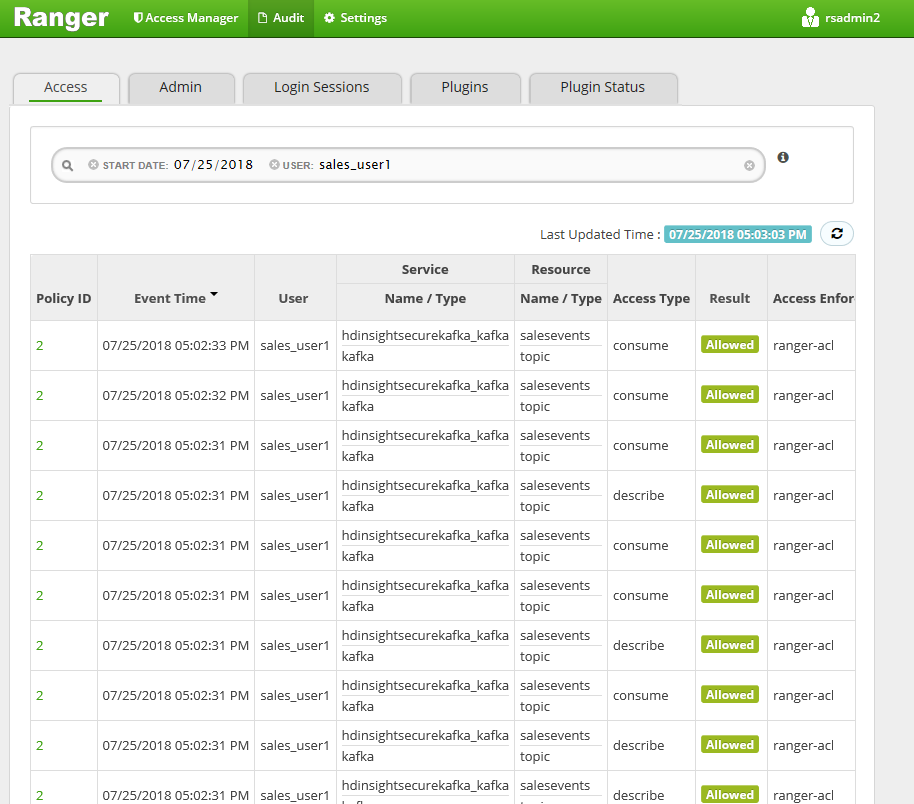Open the Audit search help info icon
The height and width of the screenshot is (804, 914).
(783, 158)
